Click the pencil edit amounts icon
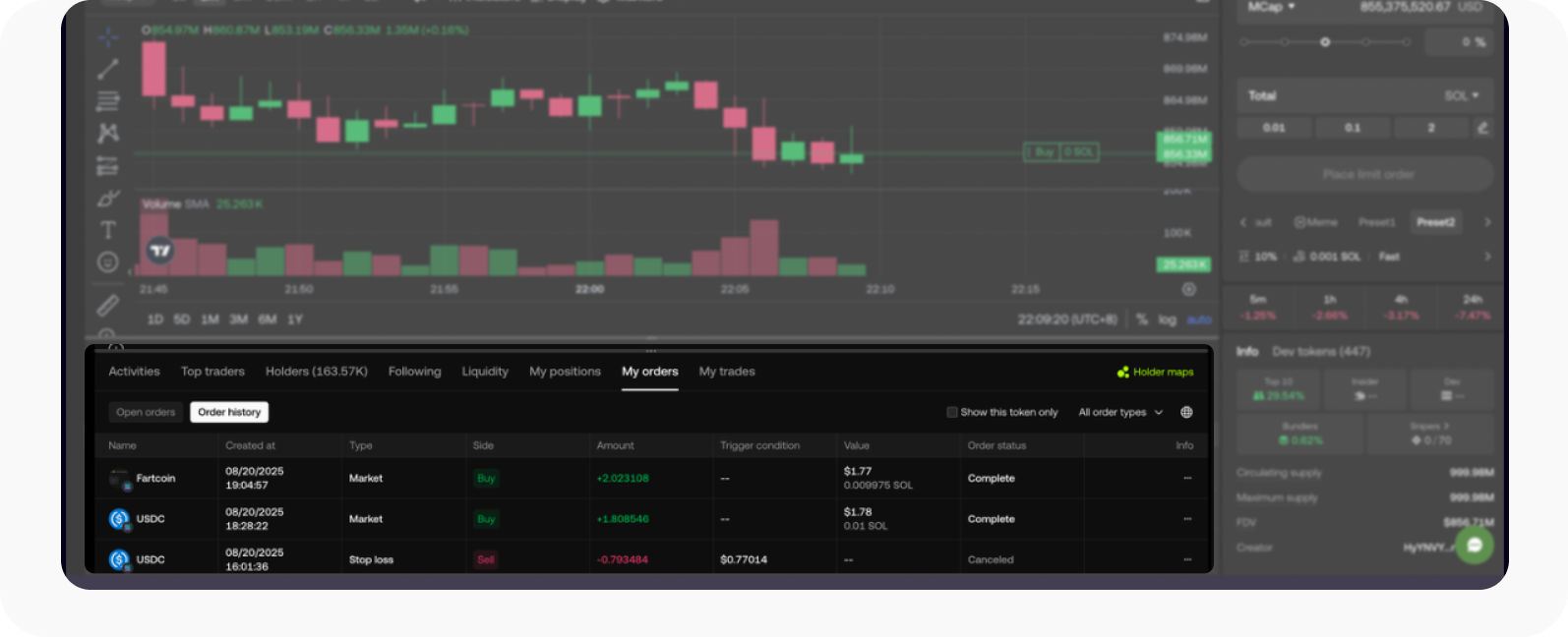The image size is (1568, 637). [x=1482, y=128]
